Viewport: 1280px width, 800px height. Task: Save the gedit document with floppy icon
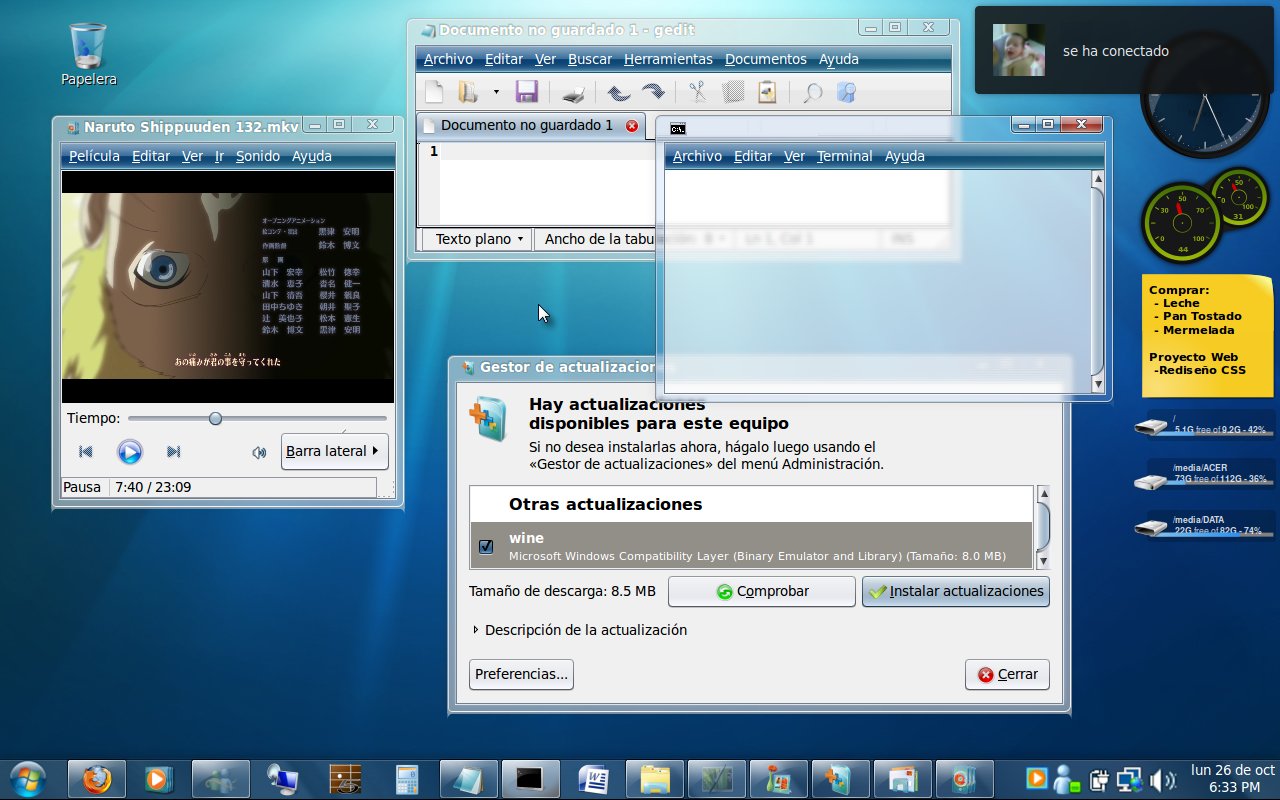527,93
